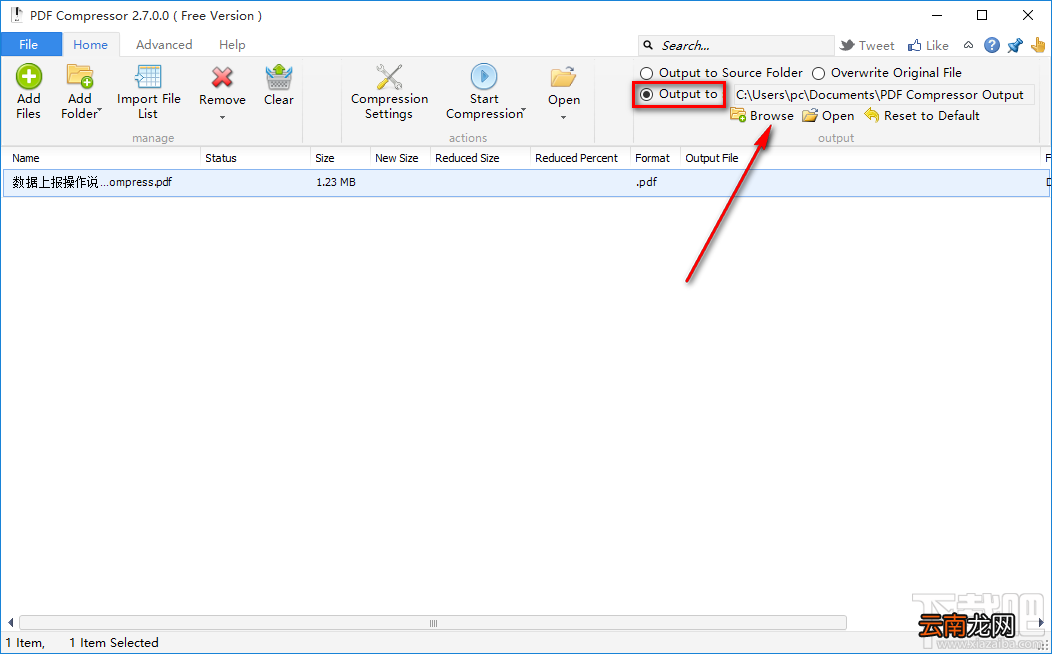1052x654 pixels.
Task: Select Output to Source Folder radio button
Action: (x=646, y=73)
